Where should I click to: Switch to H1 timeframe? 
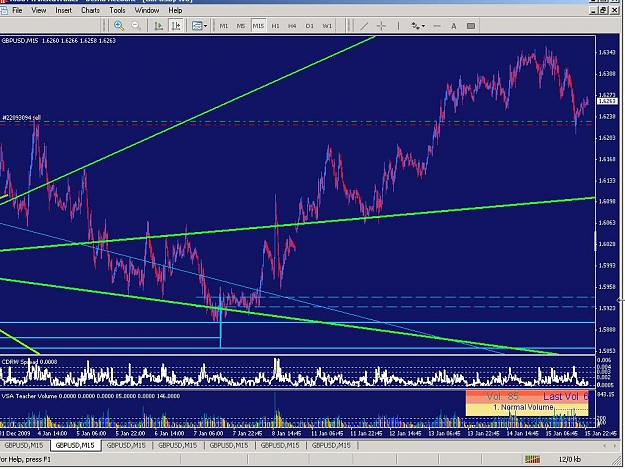point(275,26)
